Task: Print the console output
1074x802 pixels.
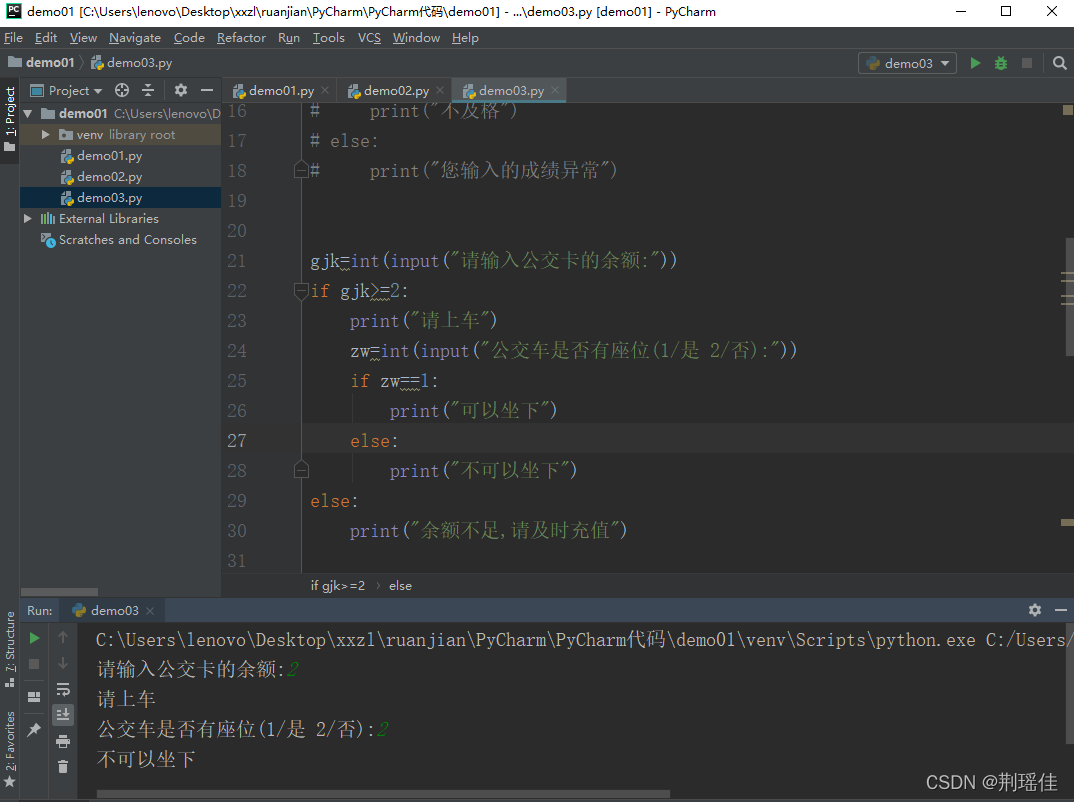Action: (x=62, y=740)
